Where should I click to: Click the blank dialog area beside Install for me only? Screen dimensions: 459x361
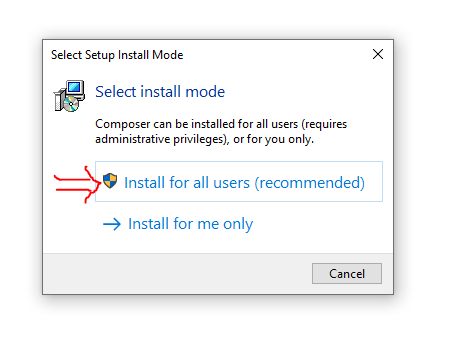pos(320,224)
